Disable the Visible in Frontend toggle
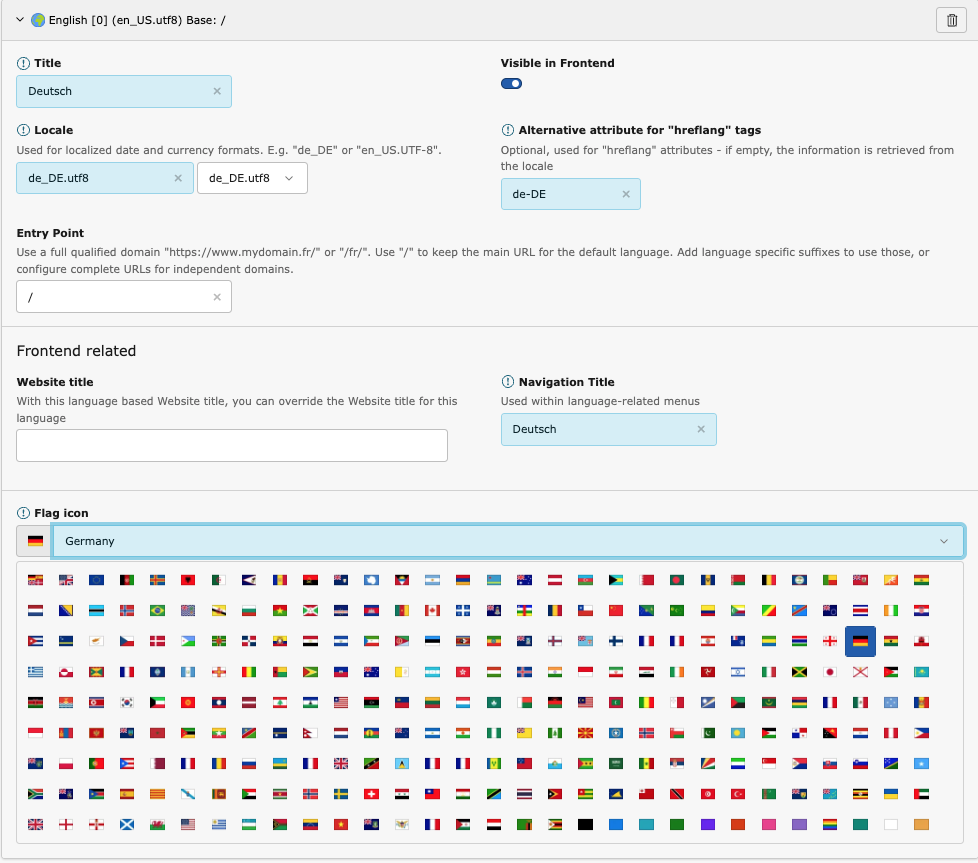This screenshot has height=863, width=978. (511, 83)
